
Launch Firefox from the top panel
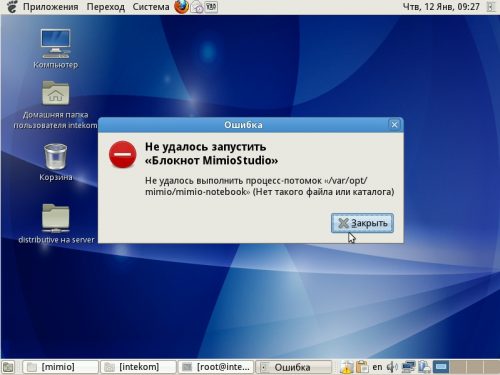182,7
